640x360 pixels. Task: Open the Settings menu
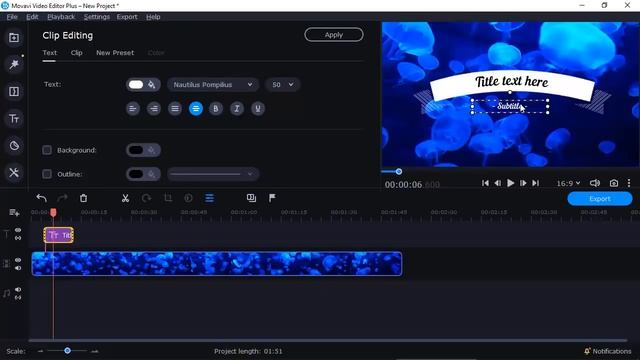pos(97,17)
